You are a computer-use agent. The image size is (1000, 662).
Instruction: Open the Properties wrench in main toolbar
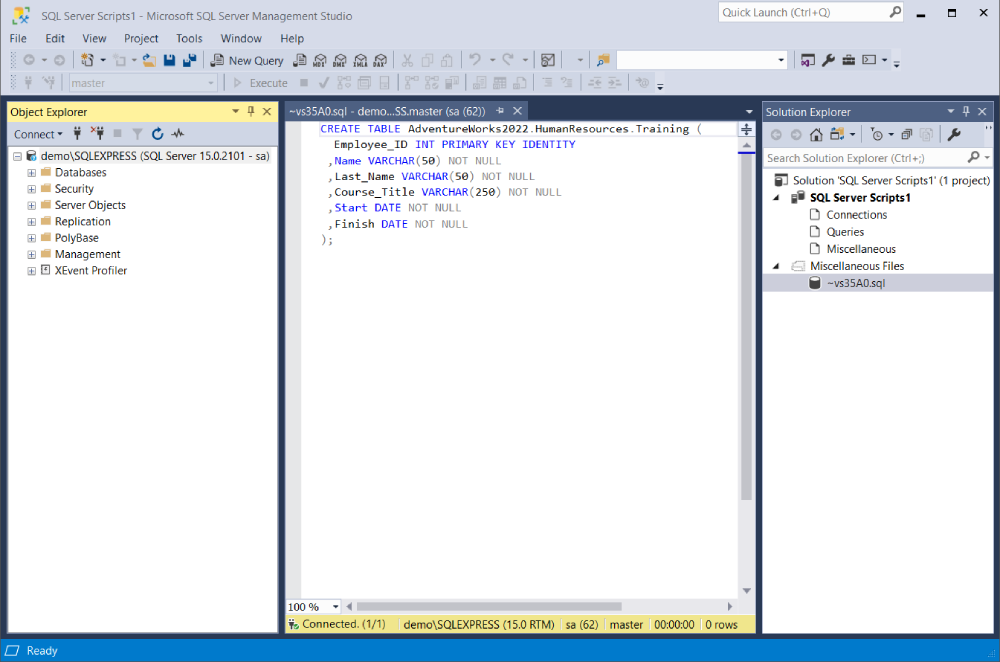(828, 60)
